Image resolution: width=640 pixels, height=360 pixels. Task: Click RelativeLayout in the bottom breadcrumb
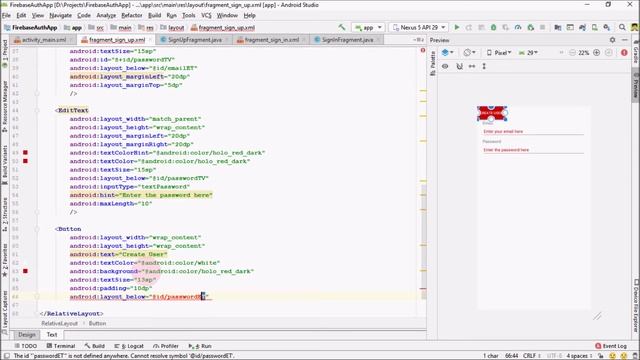[59, 323]
